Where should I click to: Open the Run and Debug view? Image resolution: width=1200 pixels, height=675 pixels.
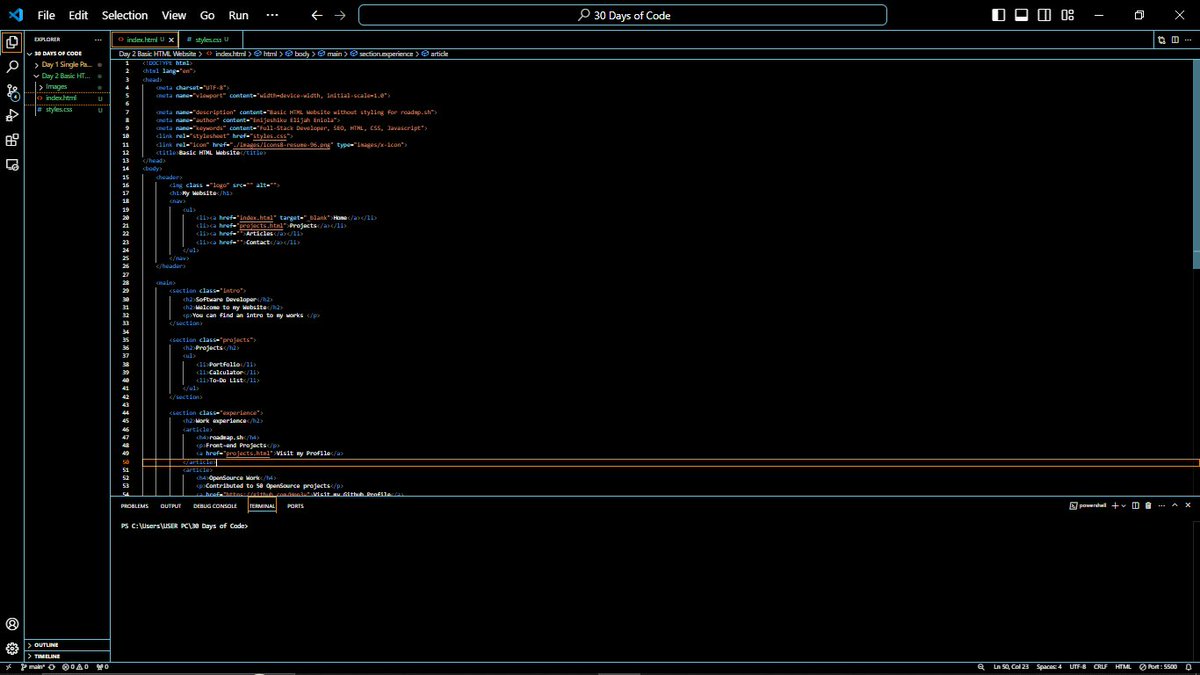12,116
